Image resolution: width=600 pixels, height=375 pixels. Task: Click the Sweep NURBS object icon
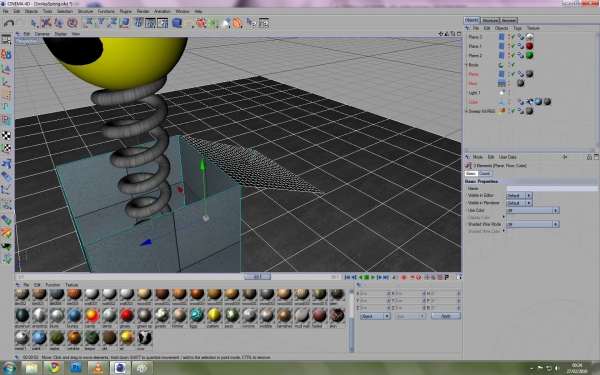(501, 111)
